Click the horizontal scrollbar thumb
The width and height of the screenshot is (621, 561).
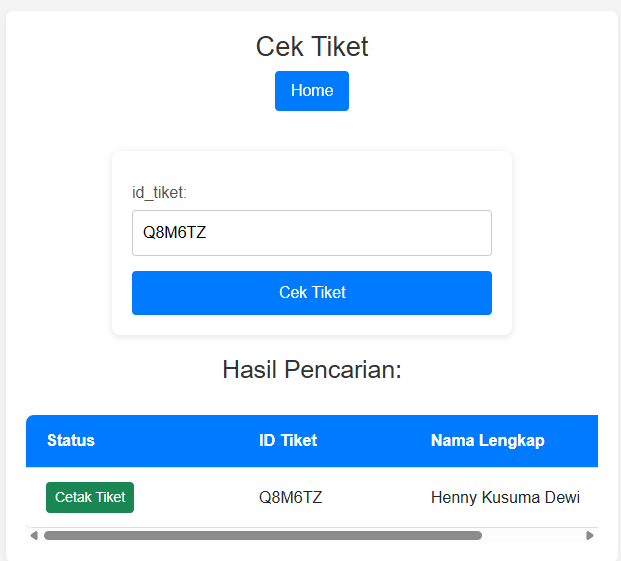[262, 536]
